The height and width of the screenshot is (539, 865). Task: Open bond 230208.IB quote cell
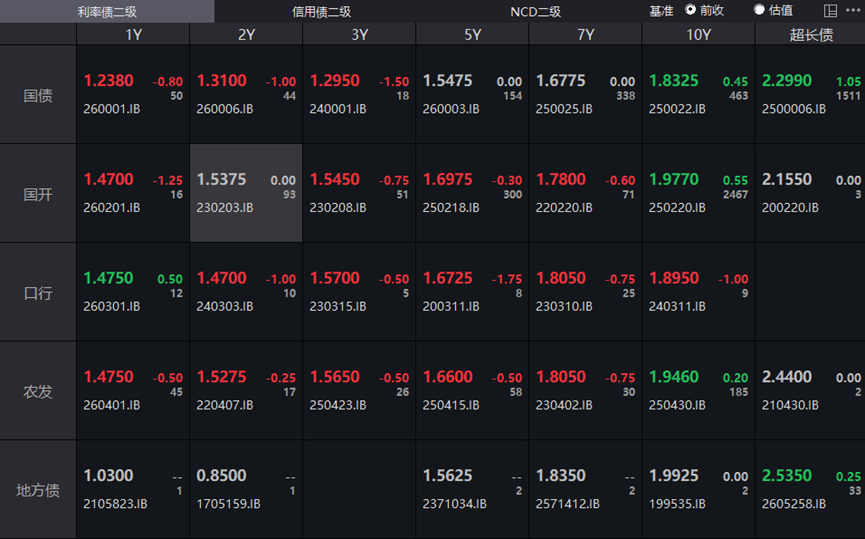click(359, 194)
